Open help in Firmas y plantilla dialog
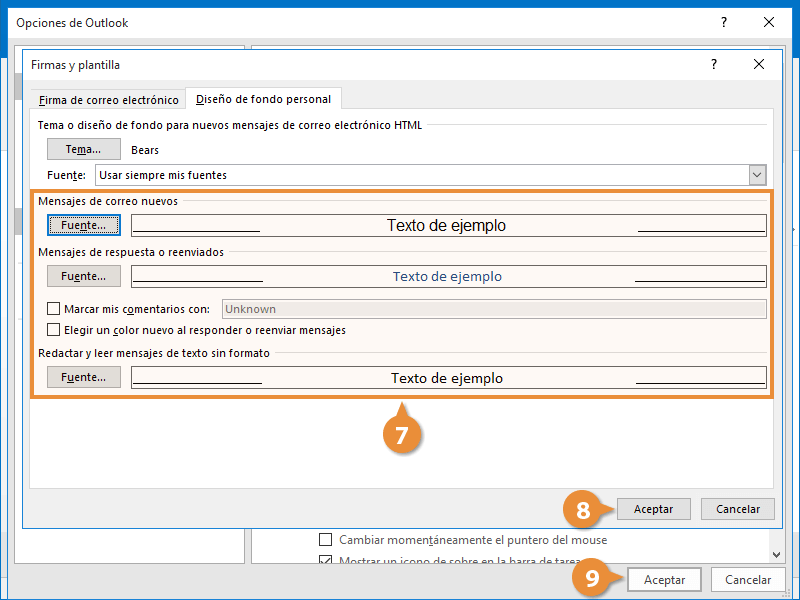Image resolution: width=800 pixels, height=600 pixels. point(713,64)
